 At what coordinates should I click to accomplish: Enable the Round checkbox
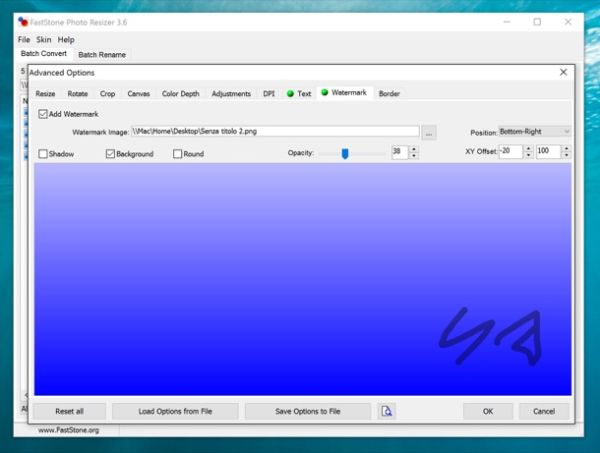(x=177, y=154)
